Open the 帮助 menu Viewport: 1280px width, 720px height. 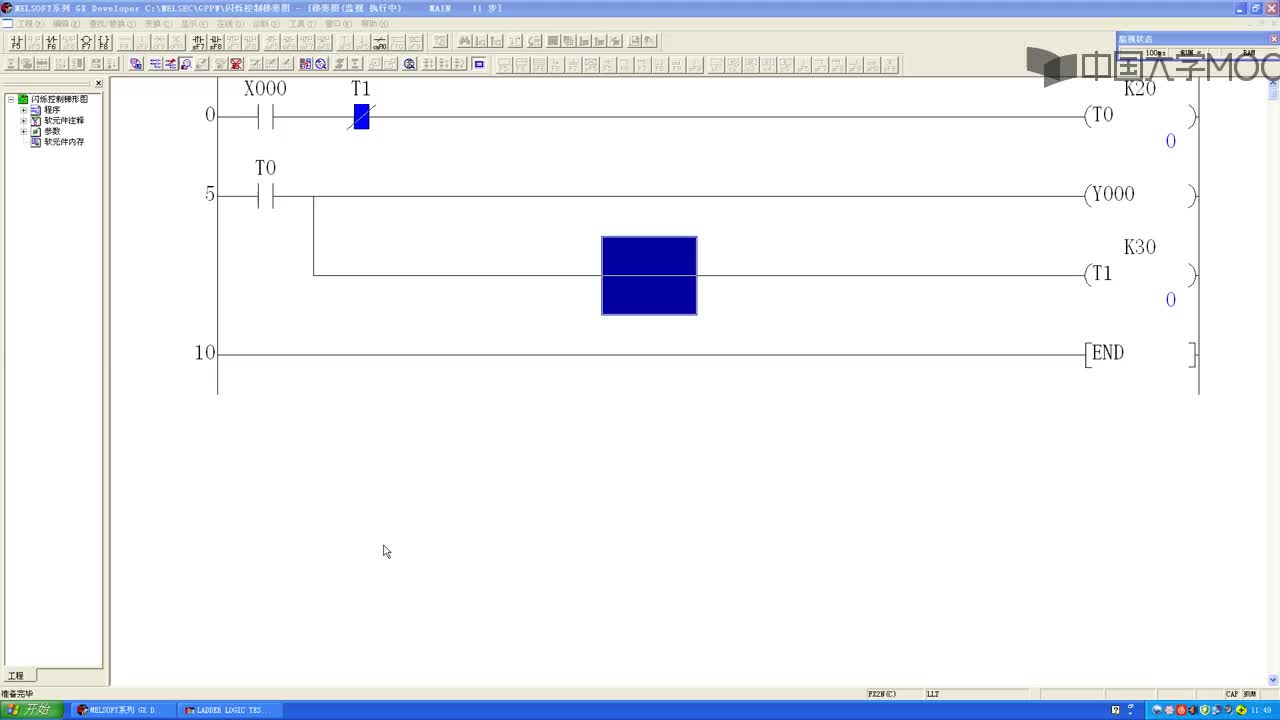(x=374, y=23)
